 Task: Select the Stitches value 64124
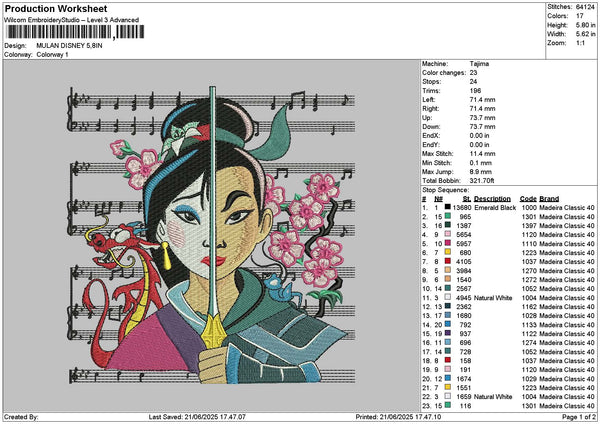pyautogui.click(x=585, y=6)
